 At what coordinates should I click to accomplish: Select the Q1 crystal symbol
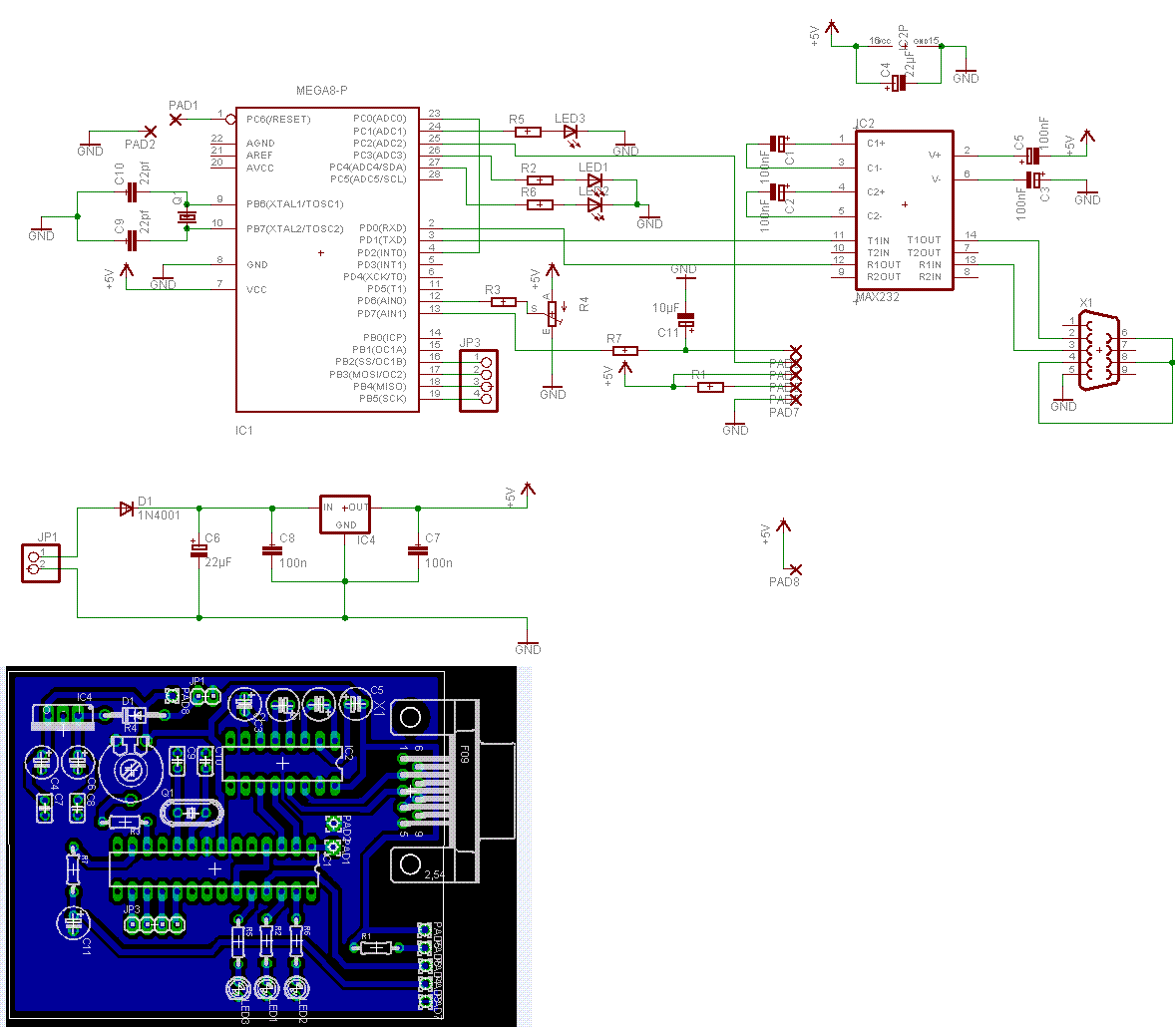click(187, 216)
